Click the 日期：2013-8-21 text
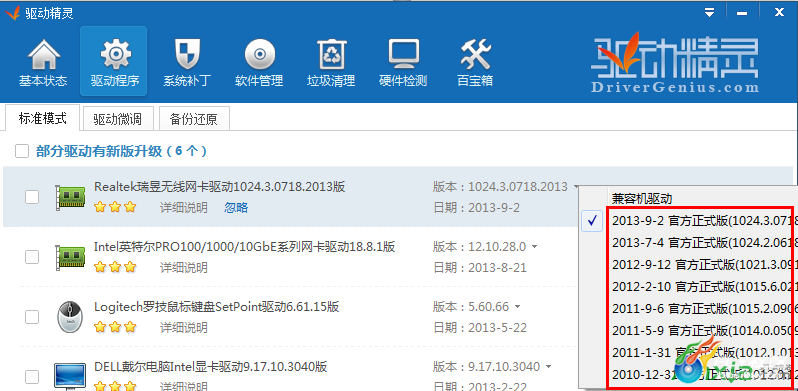The image size is (798, 391). [480, 267]
